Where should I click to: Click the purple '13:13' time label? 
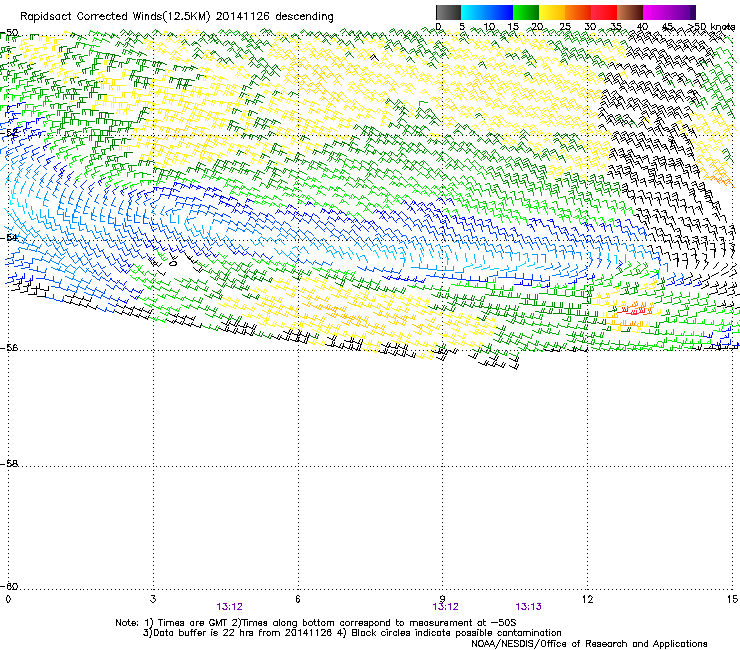(x=528, y=607)
